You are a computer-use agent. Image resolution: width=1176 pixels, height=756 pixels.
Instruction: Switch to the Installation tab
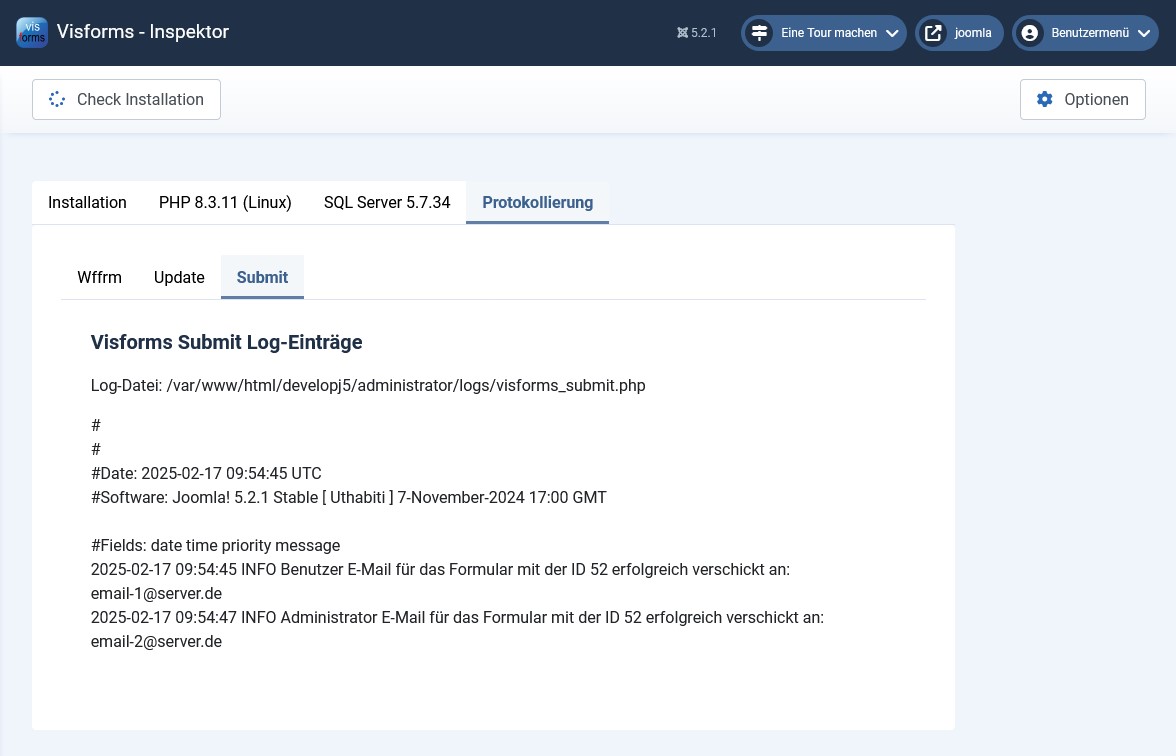(x=87, y=202)
